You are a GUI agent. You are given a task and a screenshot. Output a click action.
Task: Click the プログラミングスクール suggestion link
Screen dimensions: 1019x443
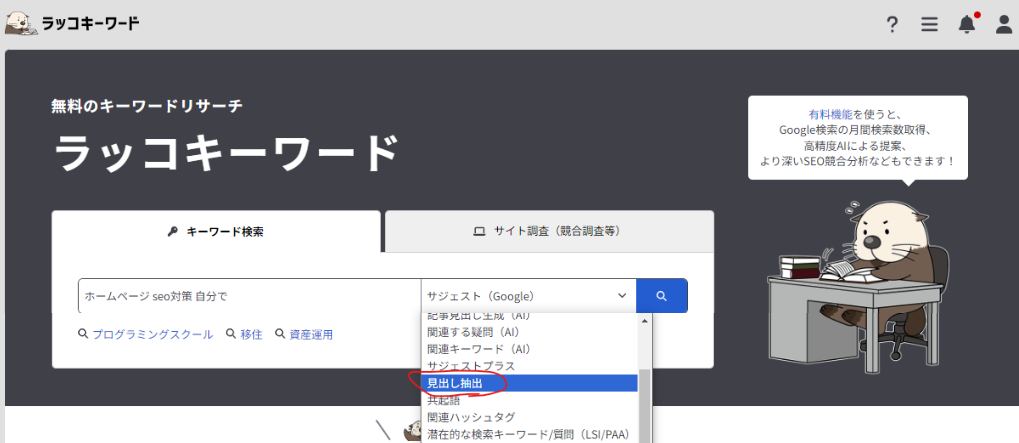[x=152, y=335]
